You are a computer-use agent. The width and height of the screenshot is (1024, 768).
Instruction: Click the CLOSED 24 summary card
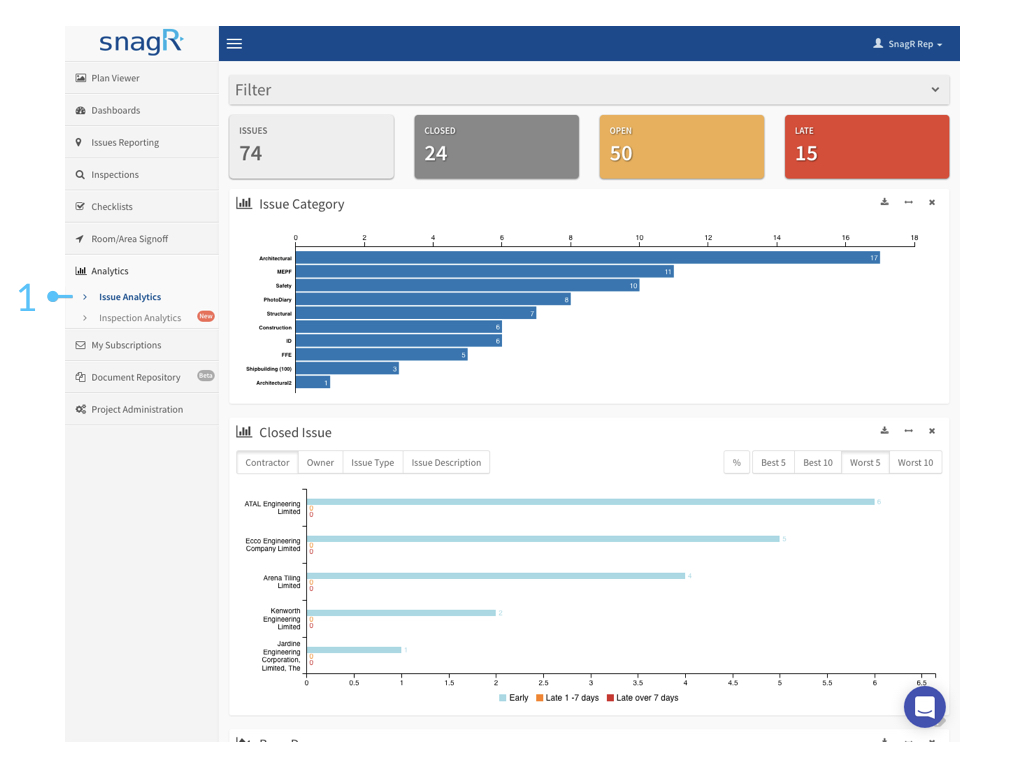pos(496,146)
